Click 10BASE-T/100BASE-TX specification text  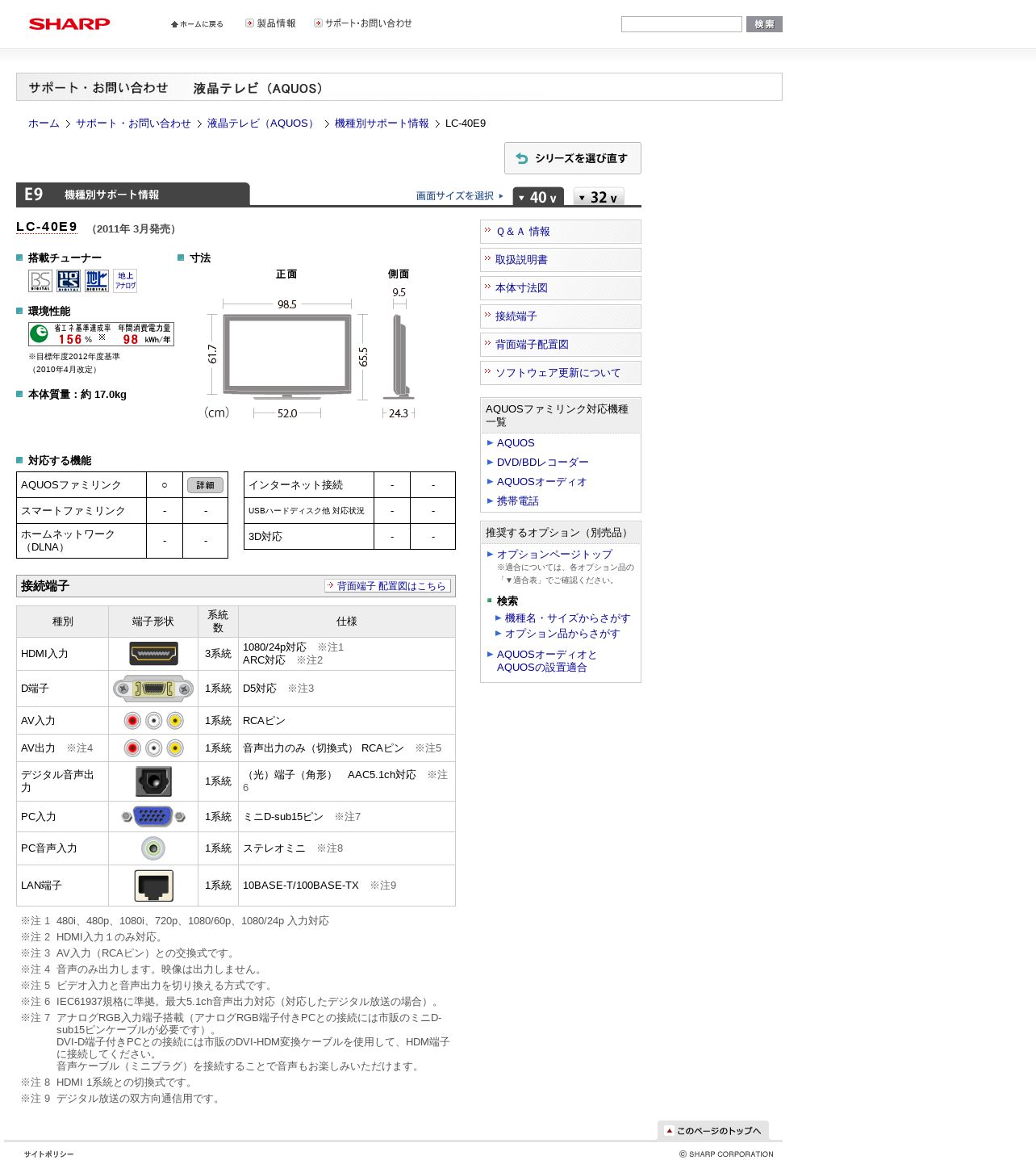[x=301, y=886]
